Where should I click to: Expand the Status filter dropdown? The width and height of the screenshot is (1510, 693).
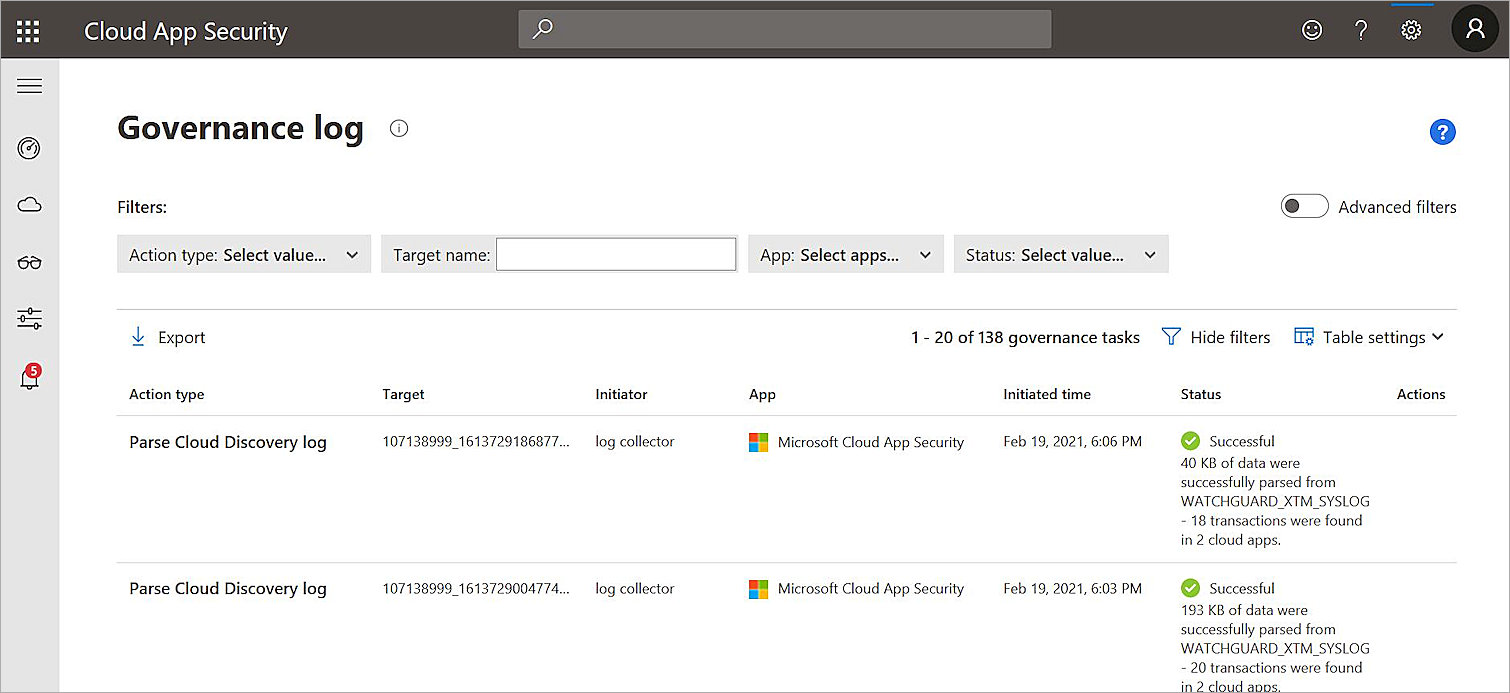coord(1060,254)
